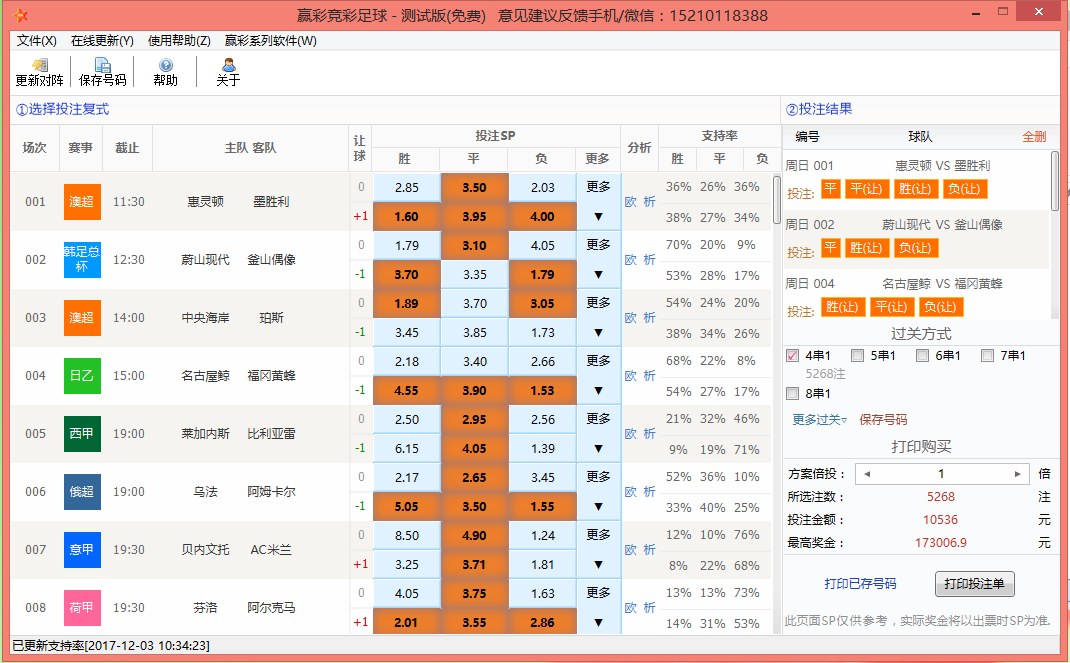The height and width of the screenshot is (663, 1070).
Task: Expand 更多 dropdown for match 006
Action: pyautogui.click(x=598, y=492)
